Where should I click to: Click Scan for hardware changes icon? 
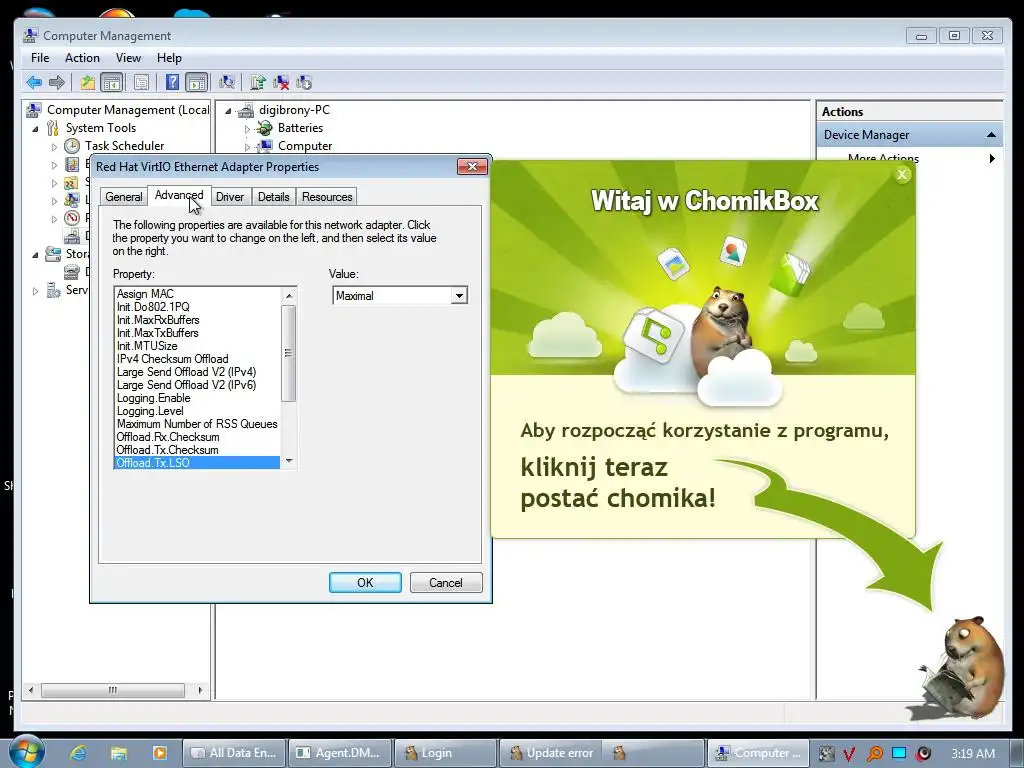227,82
